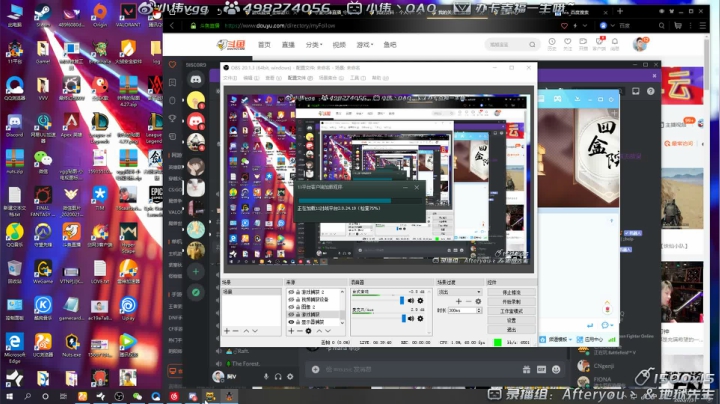Move source up with arrow in OBS Sources
The image size is (720, 404).
point(319,331)
